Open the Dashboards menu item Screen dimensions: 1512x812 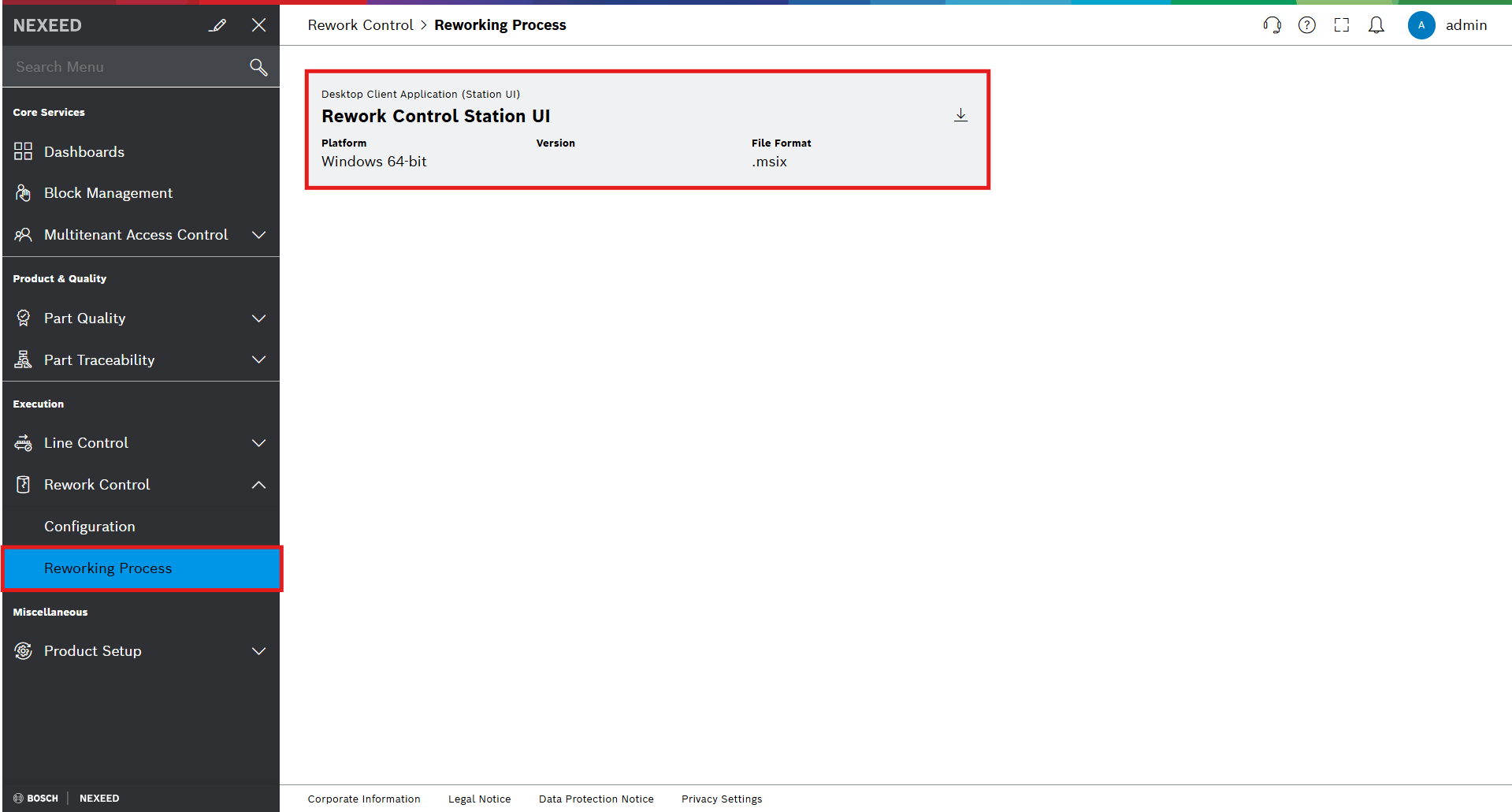click(84, 152)
